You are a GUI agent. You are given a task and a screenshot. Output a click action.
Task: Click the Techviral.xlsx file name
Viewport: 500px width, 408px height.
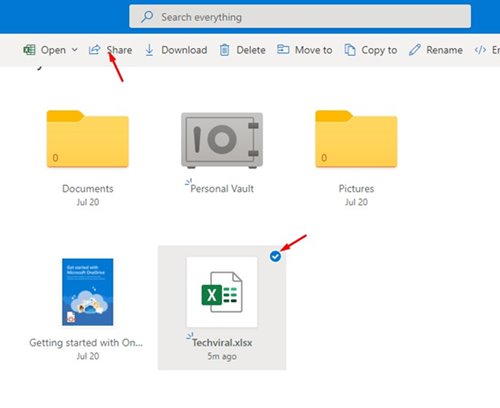point(222,343)
